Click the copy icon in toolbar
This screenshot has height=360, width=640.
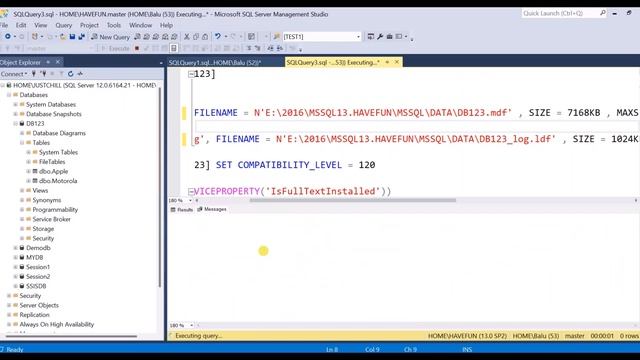click(x=196, y=37)
